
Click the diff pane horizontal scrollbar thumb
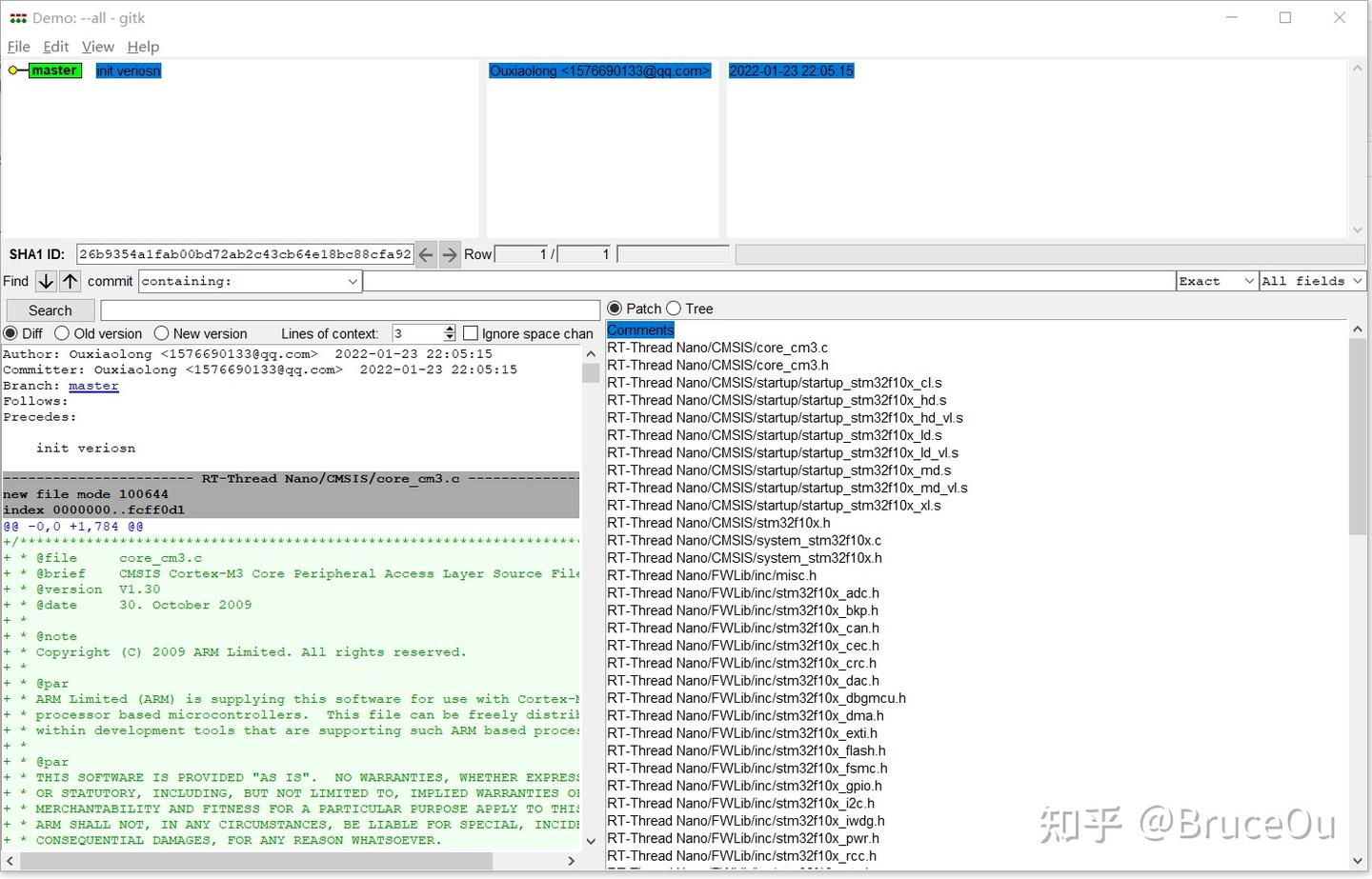tap(256, 861)
